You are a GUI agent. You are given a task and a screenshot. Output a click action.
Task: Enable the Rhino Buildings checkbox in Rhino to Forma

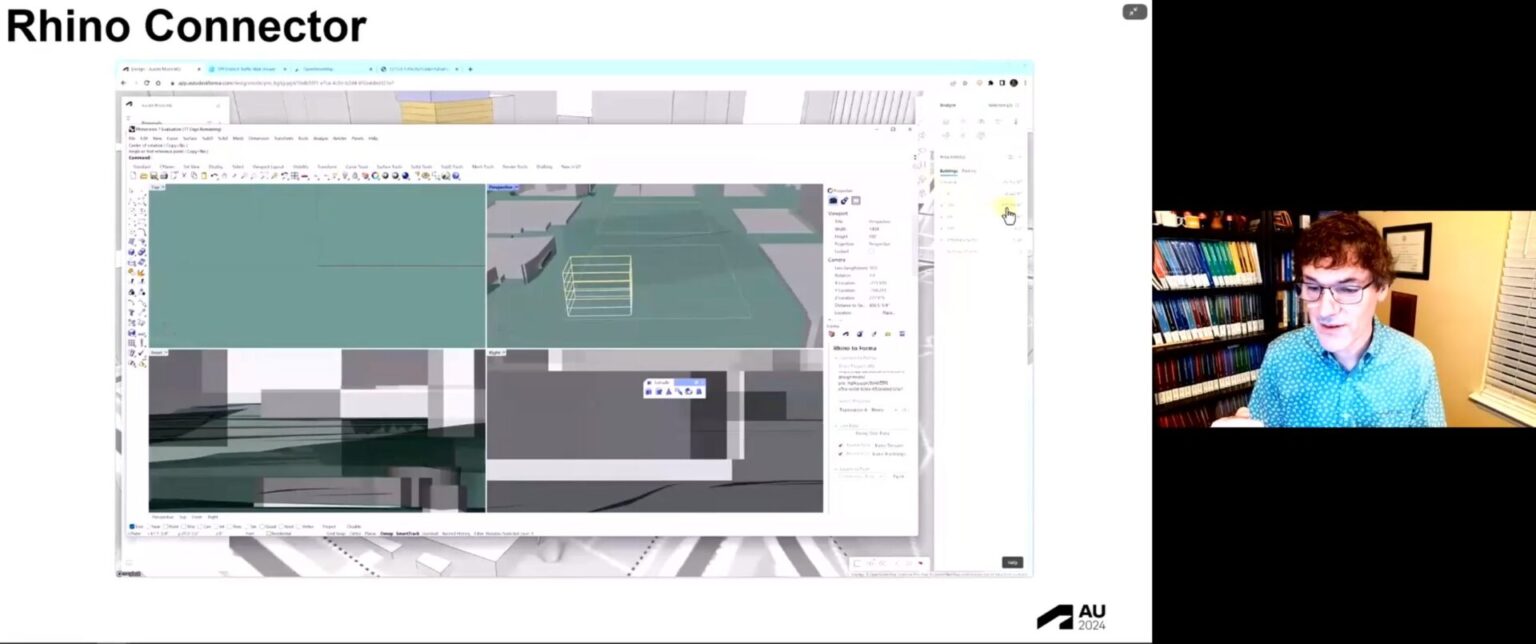coord(841,453)
